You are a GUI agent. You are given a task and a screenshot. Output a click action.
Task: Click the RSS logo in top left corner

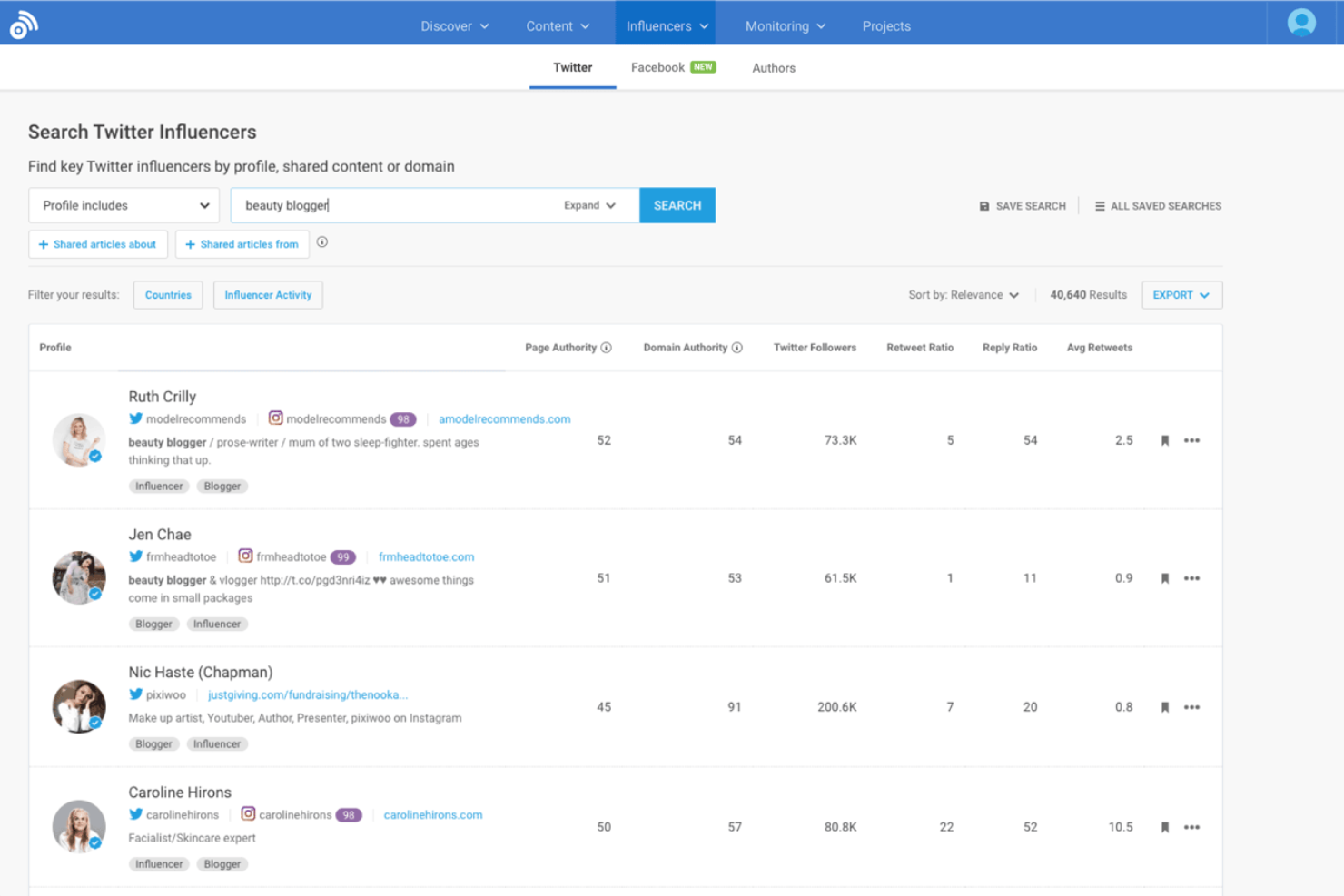click(23, 23)
